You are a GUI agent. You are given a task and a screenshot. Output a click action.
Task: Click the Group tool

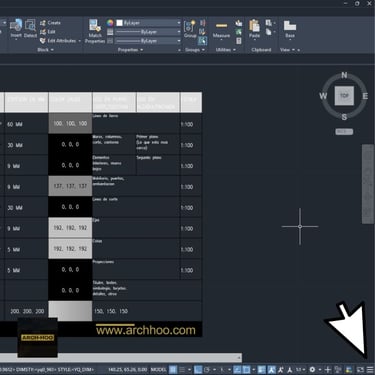[190, 29]
